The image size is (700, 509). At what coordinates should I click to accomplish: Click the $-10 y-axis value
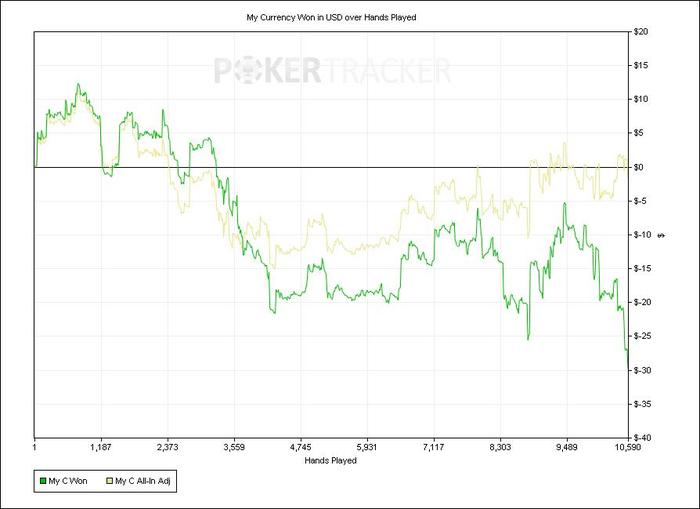coord(642,235)
